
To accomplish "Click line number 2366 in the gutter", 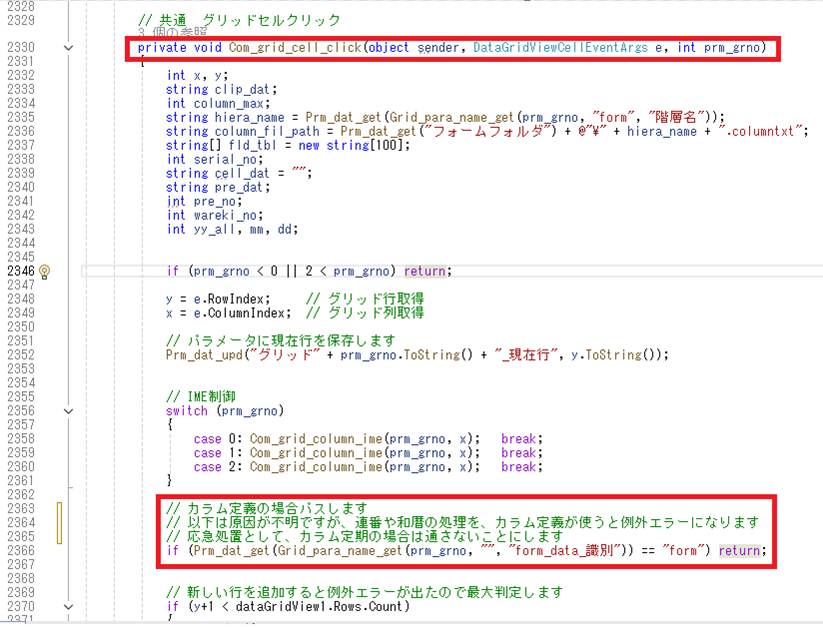I will pyautogui.click(x=19, y=550).
